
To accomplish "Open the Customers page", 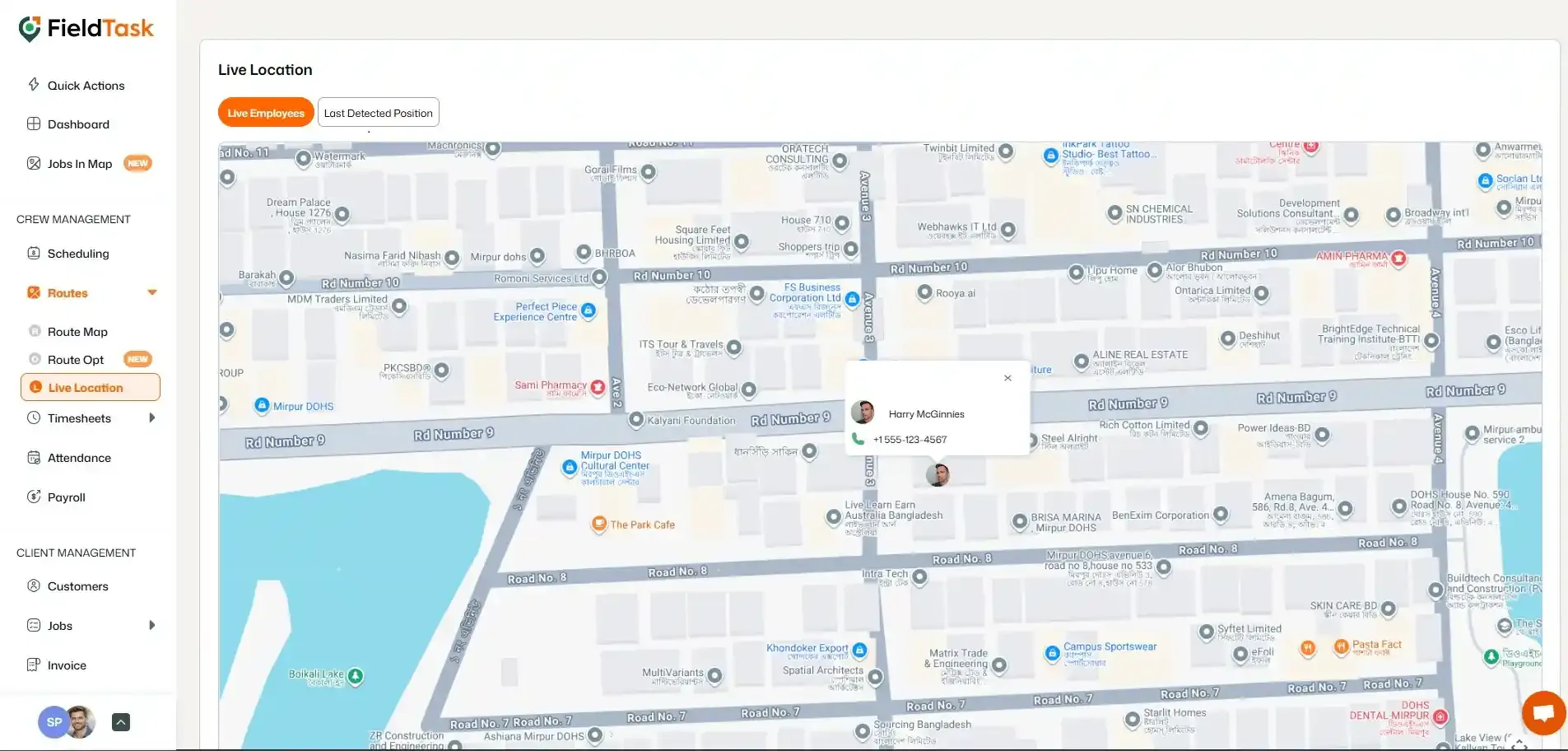I will [78, 585].
